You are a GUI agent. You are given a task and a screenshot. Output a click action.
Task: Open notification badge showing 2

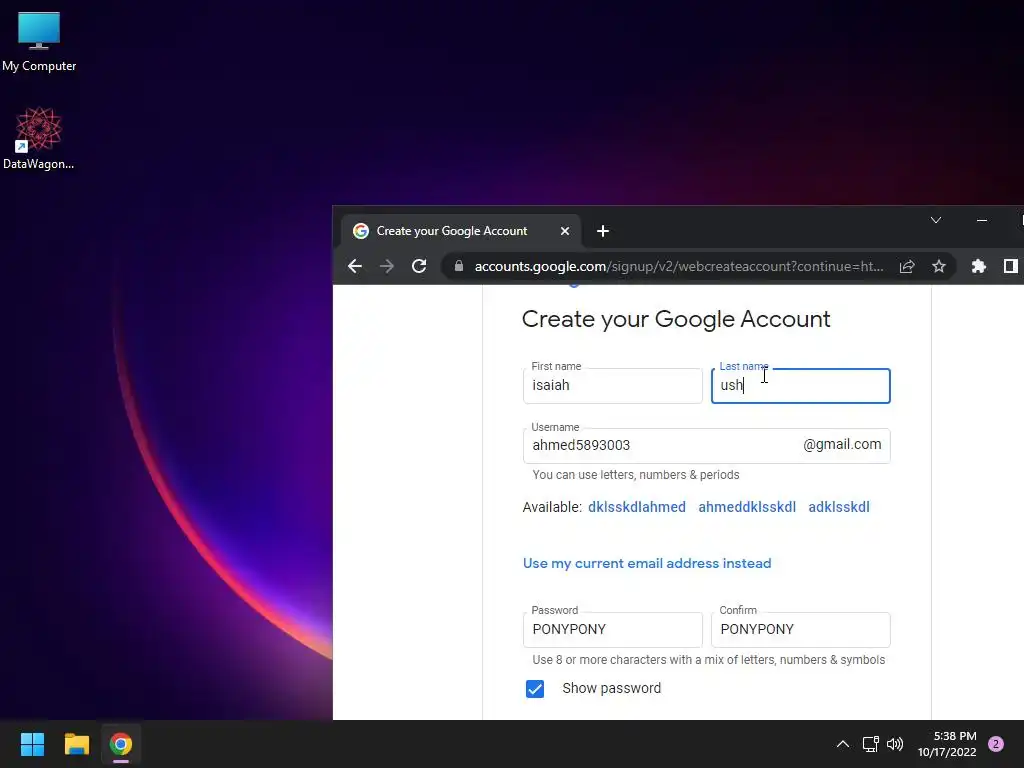(x=996, y=744)
